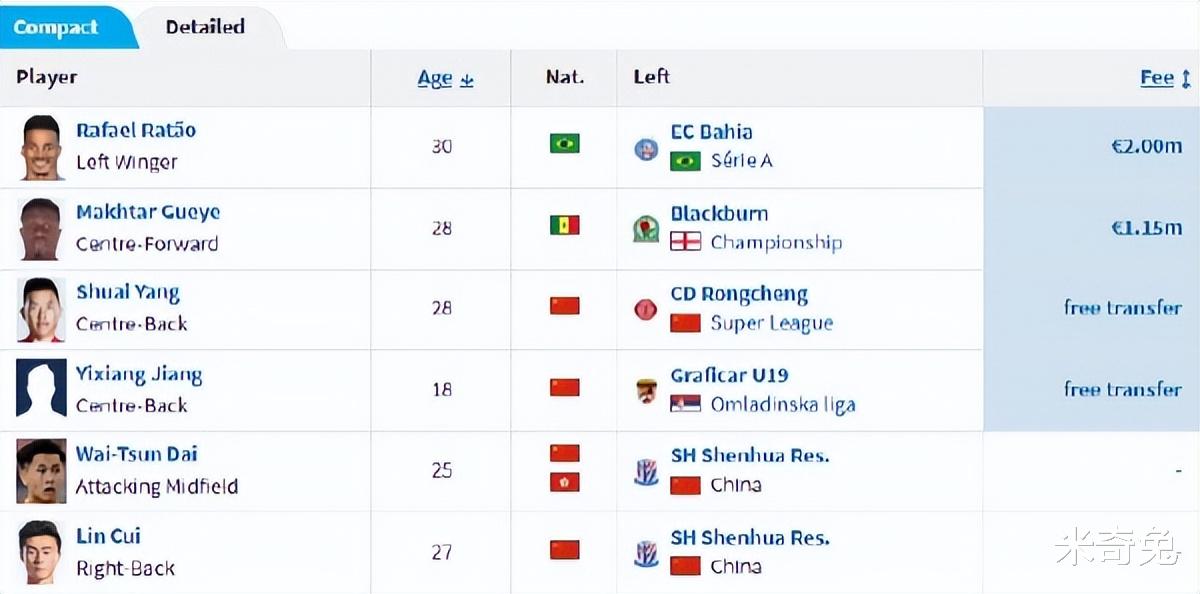Click Shuai Yang's player photo thumbnail
The width and height of the screenshot is (1200, 594).
(41, 309)
